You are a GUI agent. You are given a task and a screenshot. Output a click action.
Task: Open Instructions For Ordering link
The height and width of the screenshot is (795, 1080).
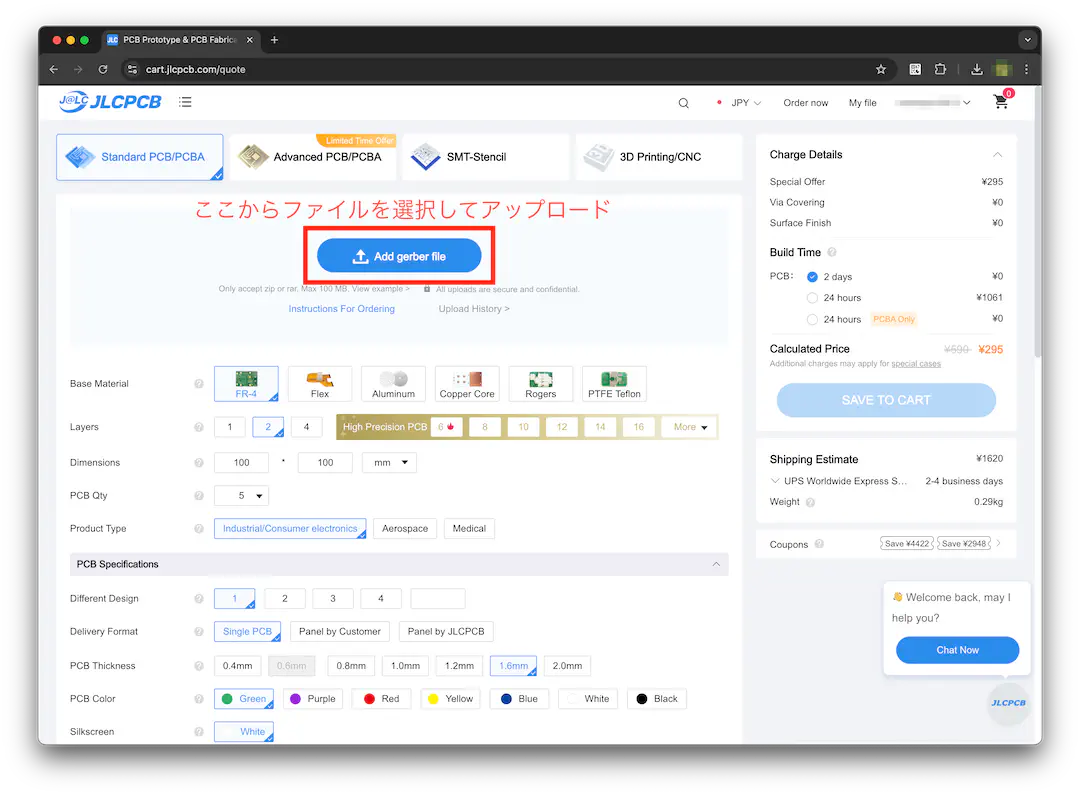pyautogui.click(x=342, y=309)
